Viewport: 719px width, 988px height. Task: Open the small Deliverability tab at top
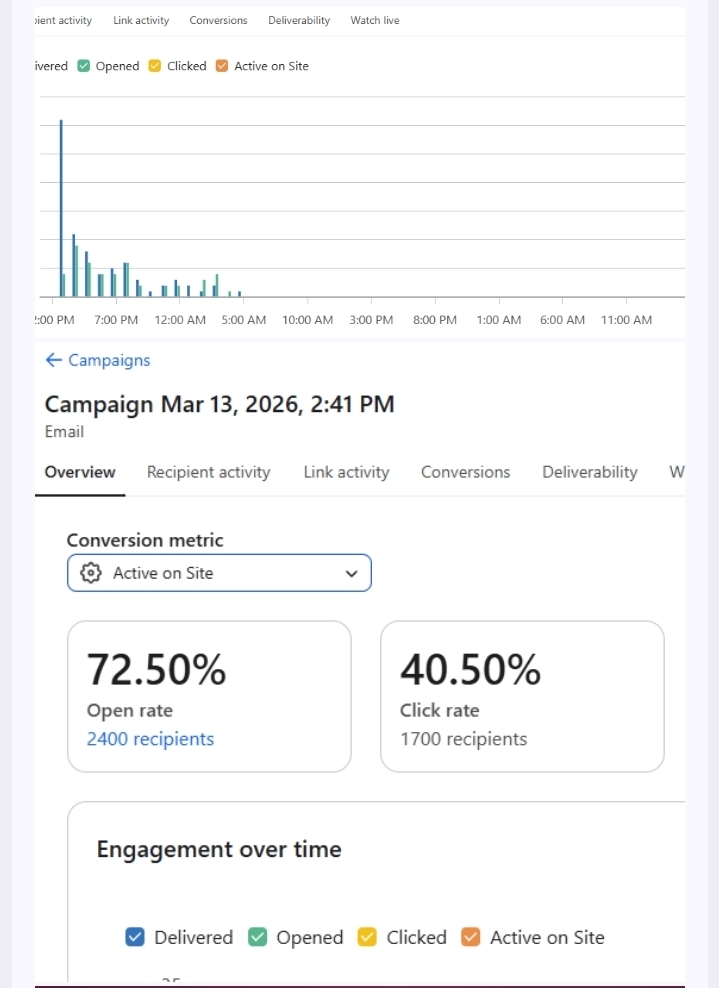click(299, 20)
